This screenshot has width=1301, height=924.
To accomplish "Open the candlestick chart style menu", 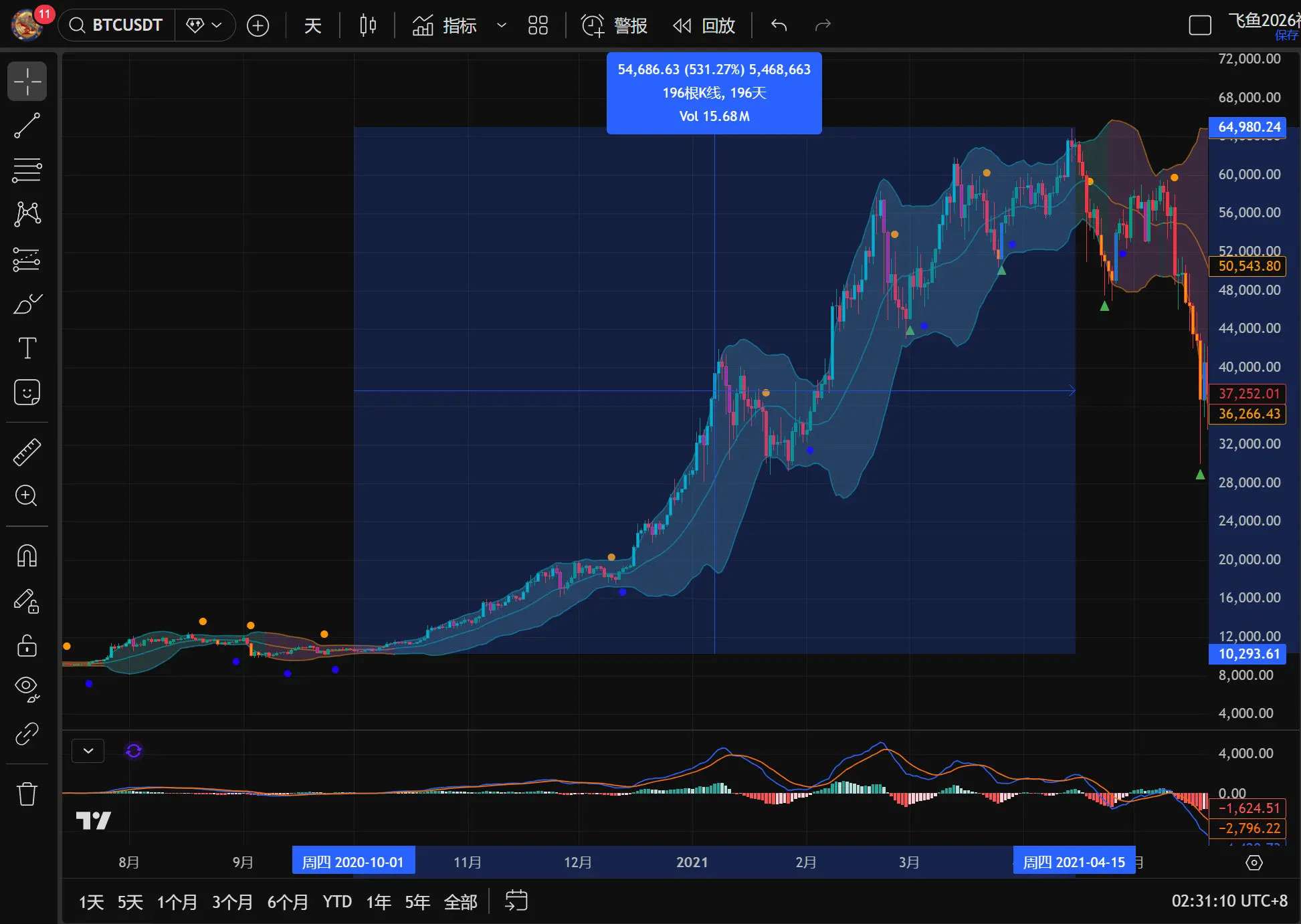I will [368, 25].
